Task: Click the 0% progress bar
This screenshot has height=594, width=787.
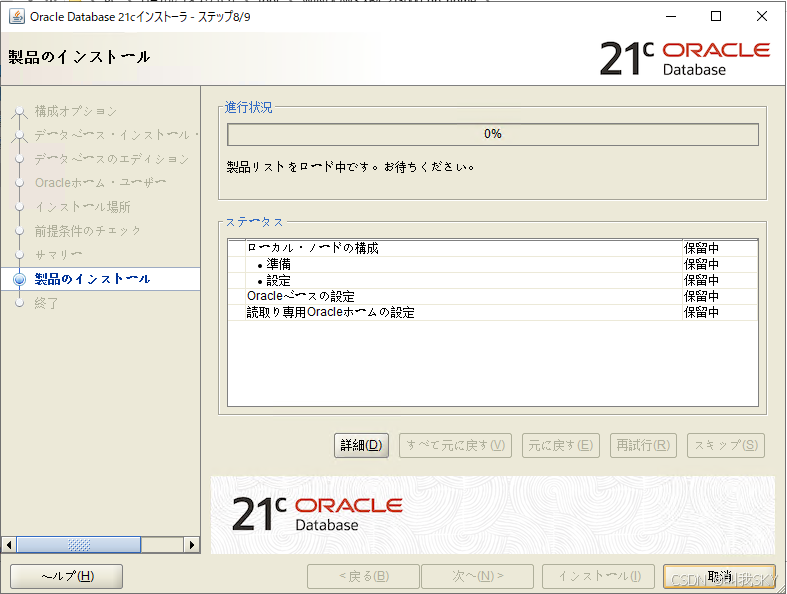Action: pos(493,135)
